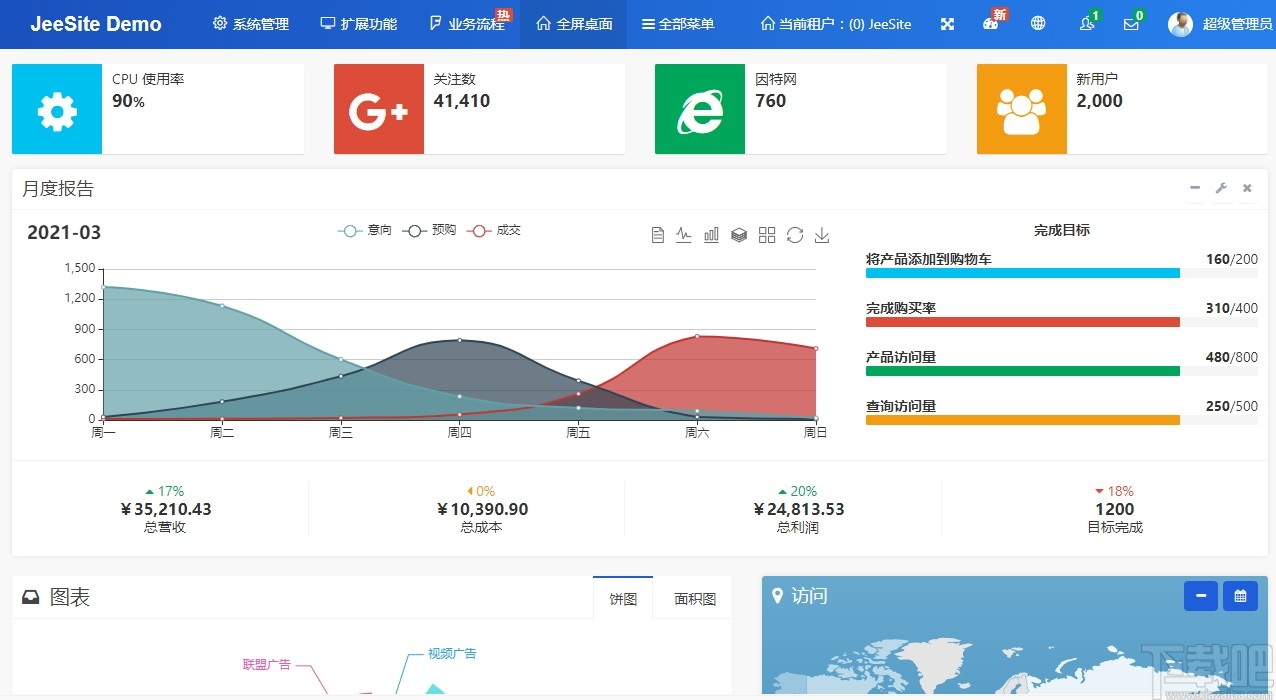Click the 全屏桌面 navigation item
This screenshot has width=1276, height=700.
click(573, 24)
